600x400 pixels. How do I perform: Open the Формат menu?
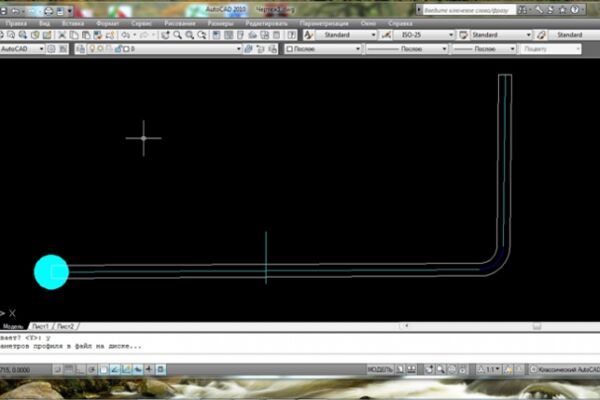(x=108, y=23)
